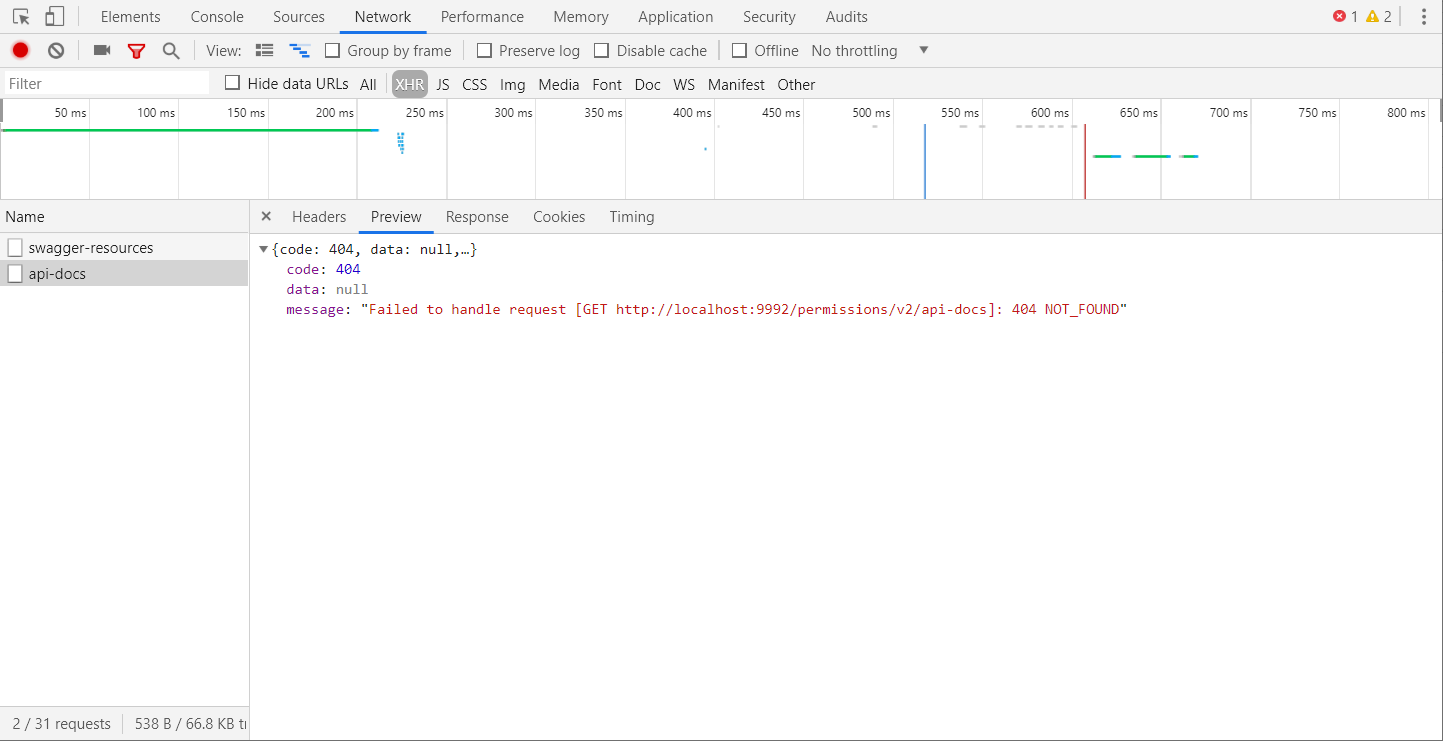Click the blue DOMContentLoaded timeline line
Screen dimensions: 1443x741
click(x=925, y=160)
